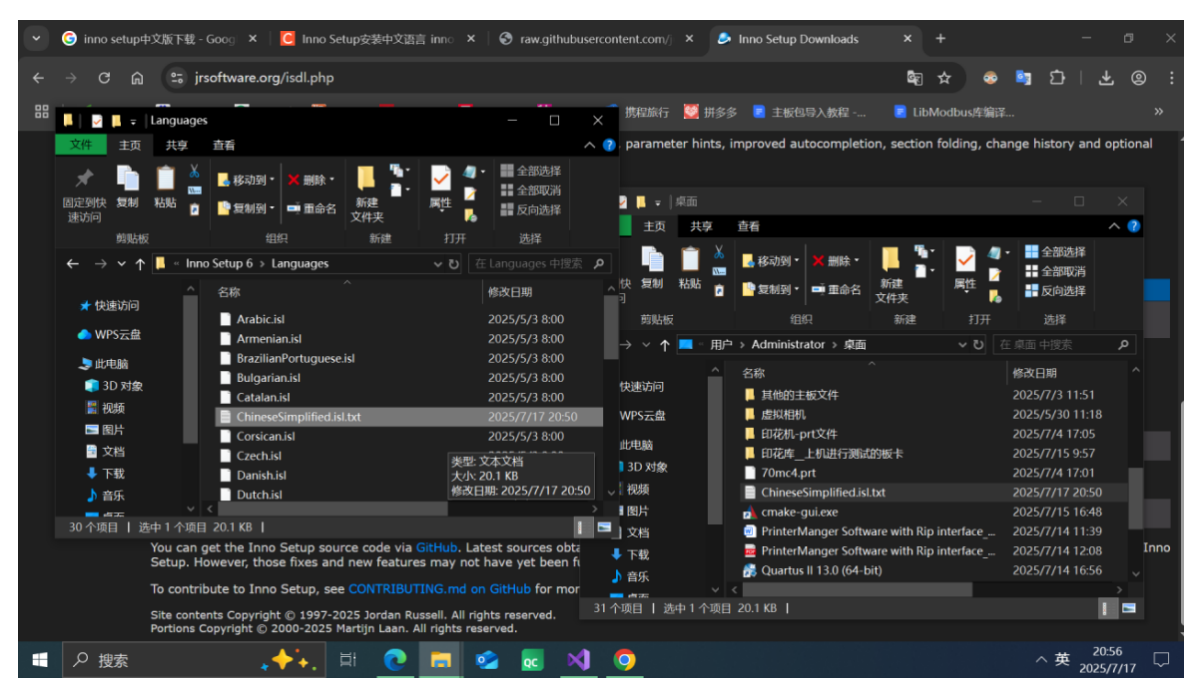
Task: Open Share (共享) tab in Languages window
Action: click(x=176, y=145)
